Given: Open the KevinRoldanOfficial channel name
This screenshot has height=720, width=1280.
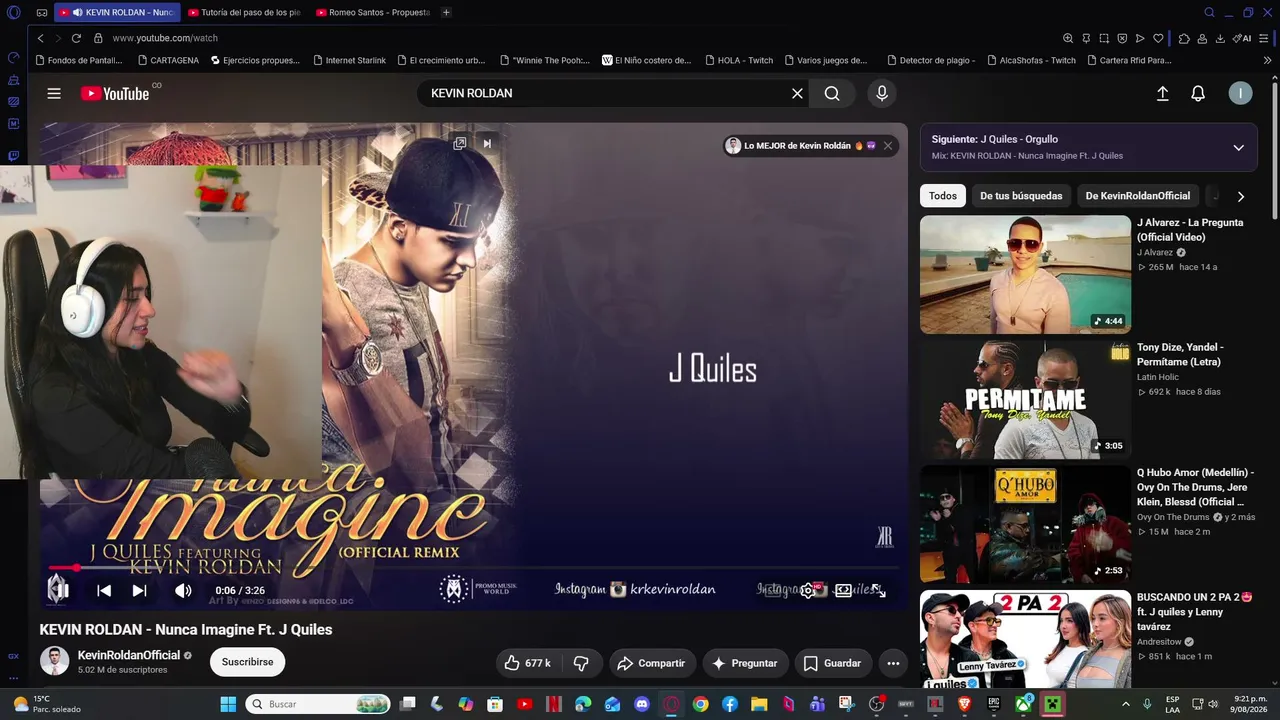Looking at the screenshot, I should click(129, 655).
